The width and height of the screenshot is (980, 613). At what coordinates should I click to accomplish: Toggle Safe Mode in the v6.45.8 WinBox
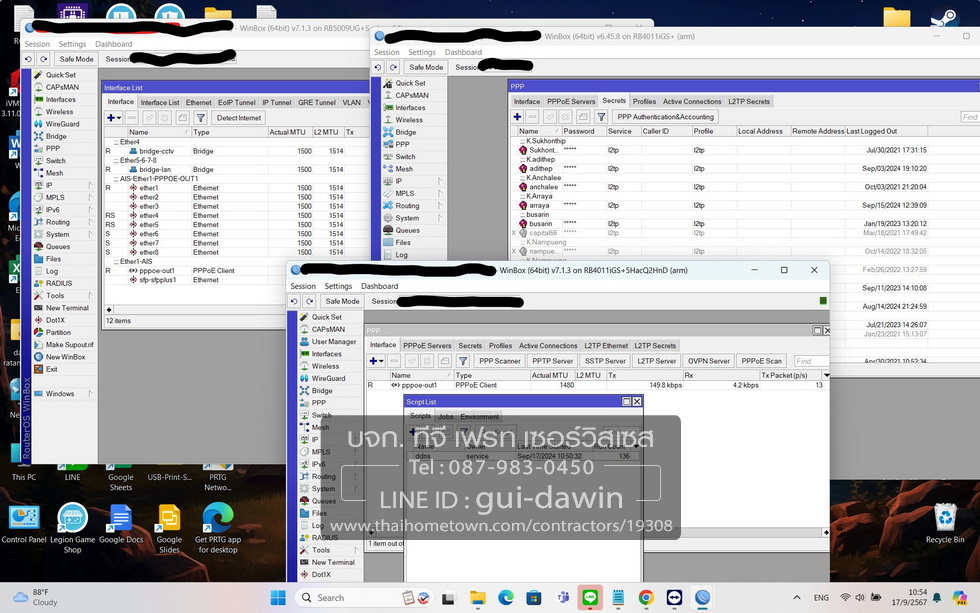tap(426, 67)
